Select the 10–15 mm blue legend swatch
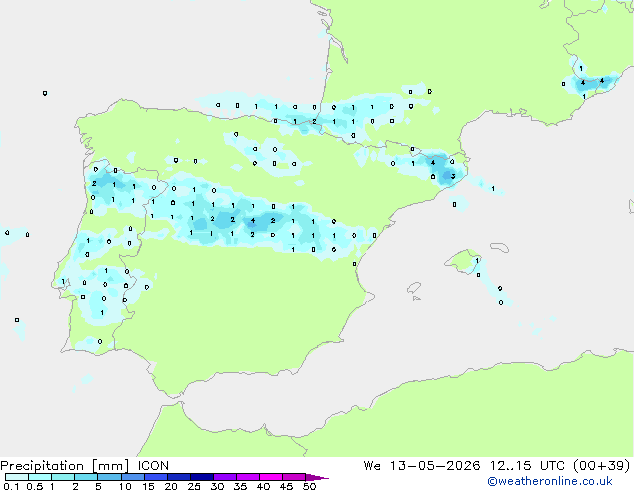This screenshot has height=490, width=634. 132,477
